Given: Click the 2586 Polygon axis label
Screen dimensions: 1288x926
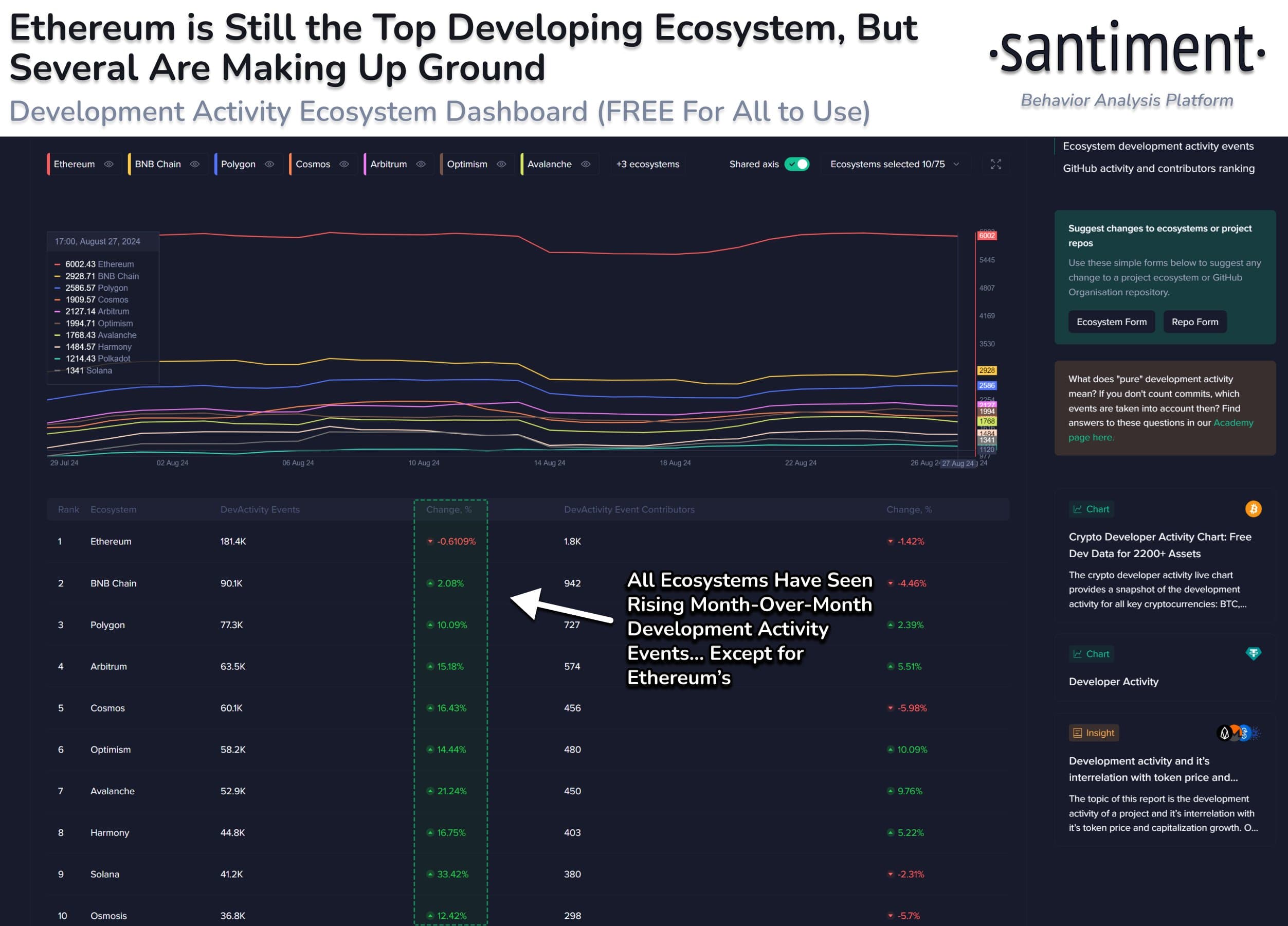Looking at the screenshot, I should click(x=987, y=386).
